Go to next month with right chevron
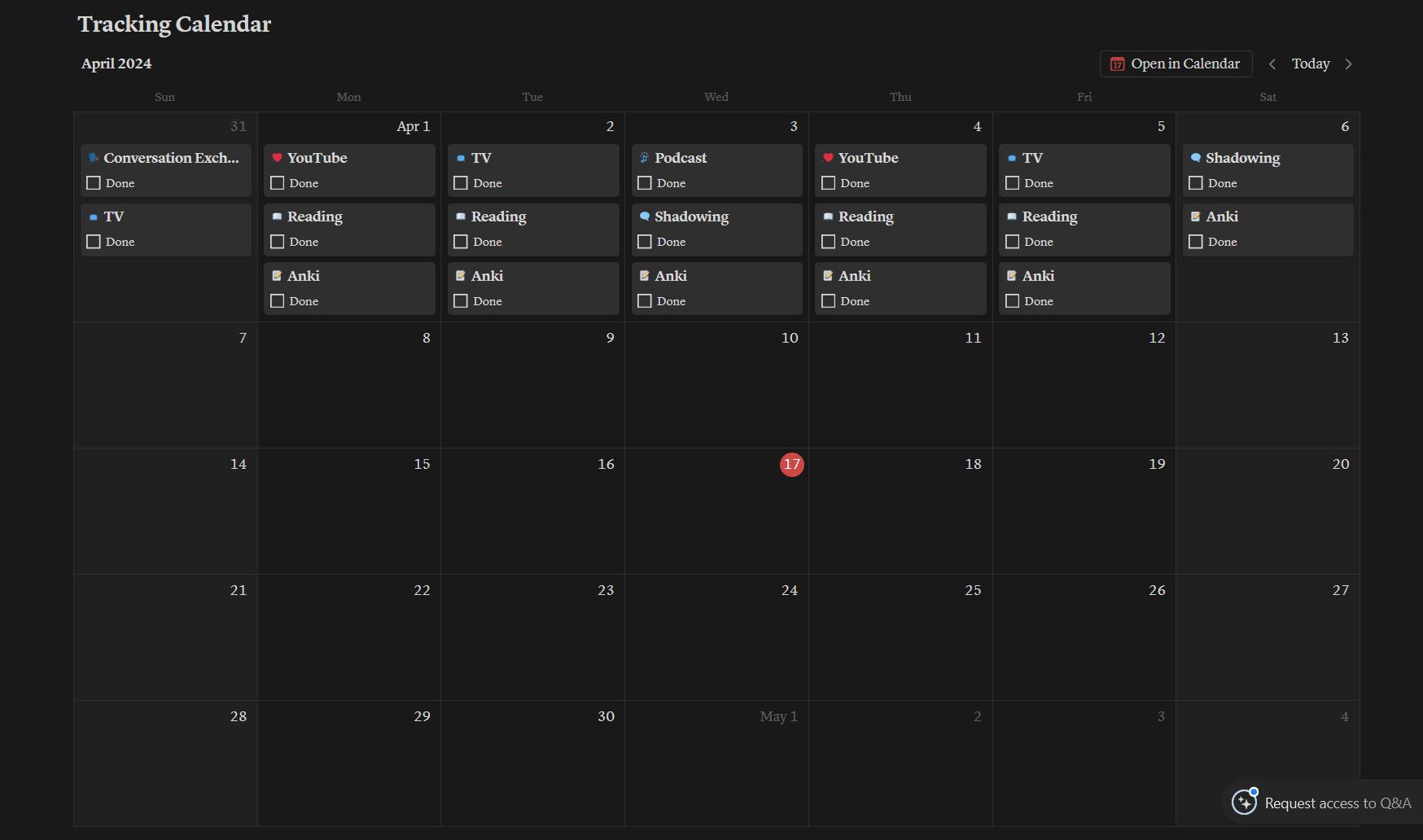This screenshot has height=840, width=1423. tap(1348, 64)
